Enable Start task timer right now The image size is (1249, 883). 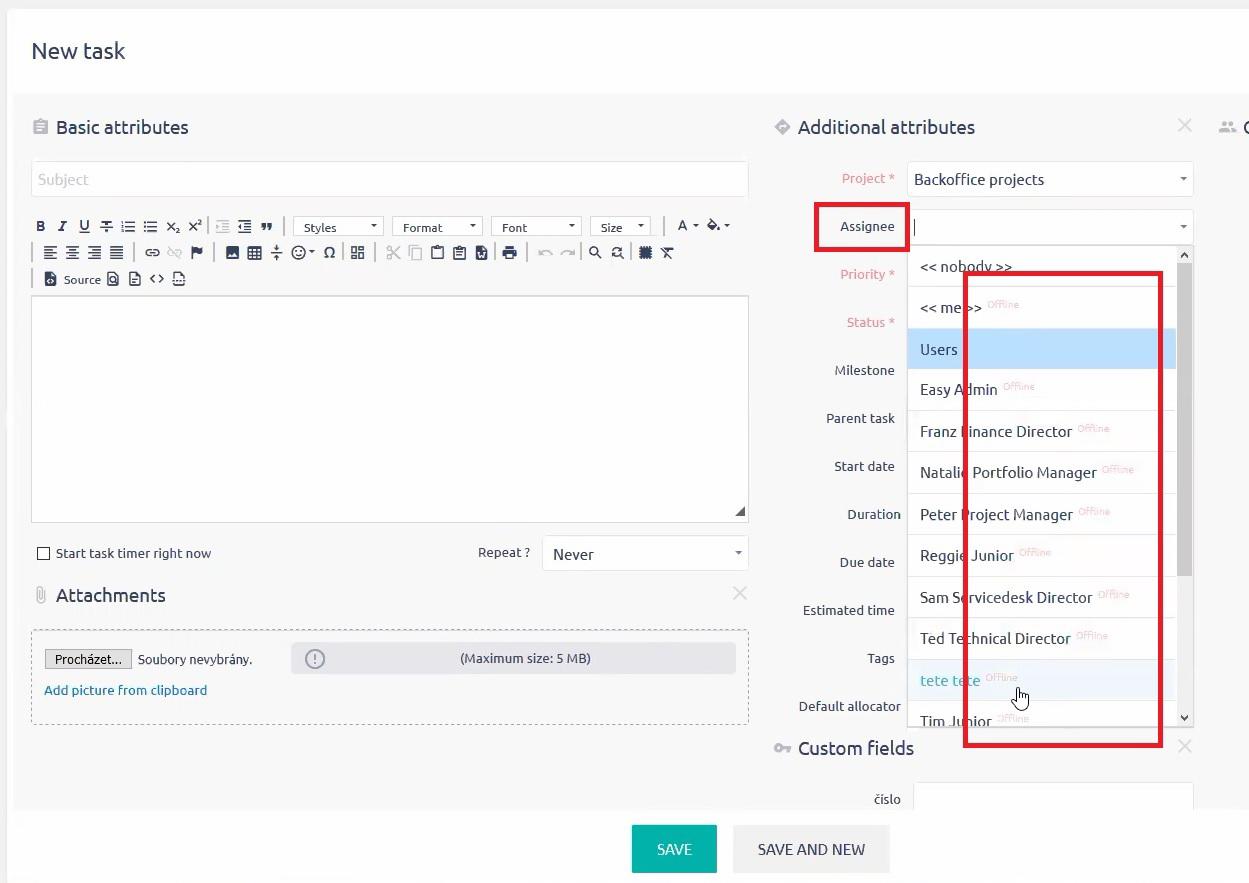tap(43, 553)
